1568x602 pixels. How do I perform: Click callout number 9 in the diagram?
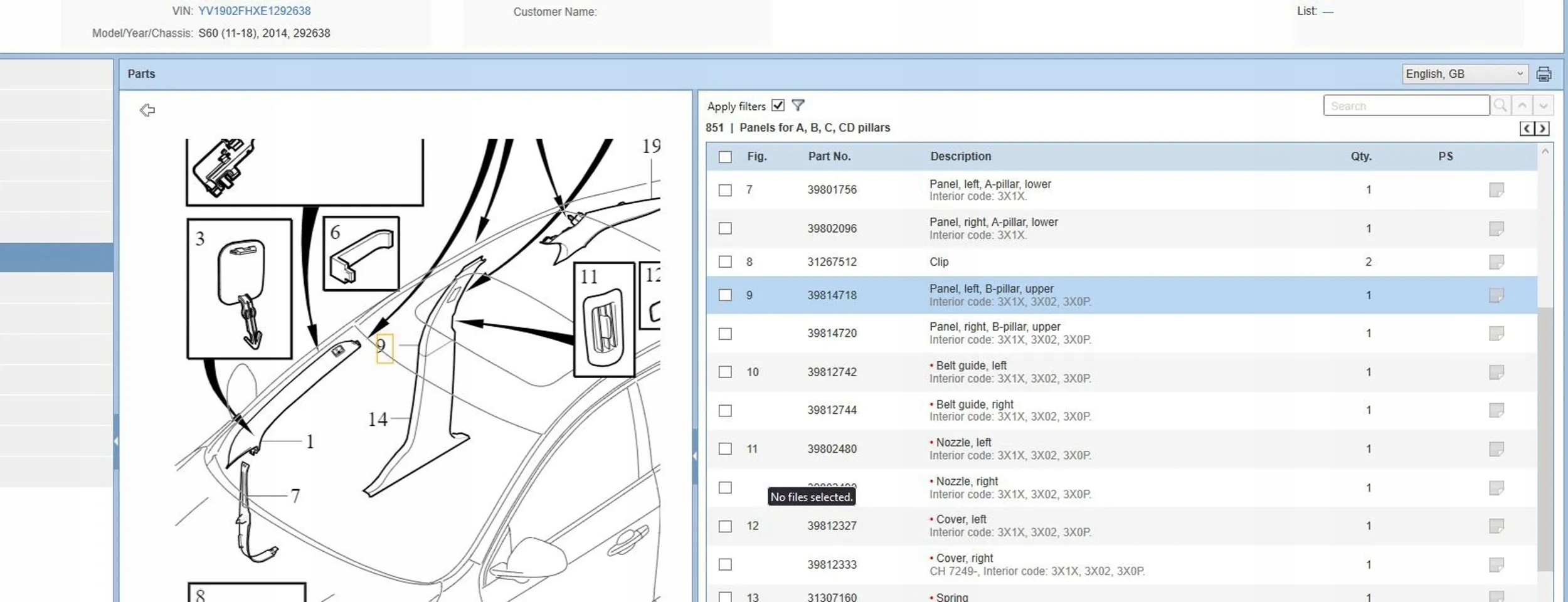pos(383,347)
